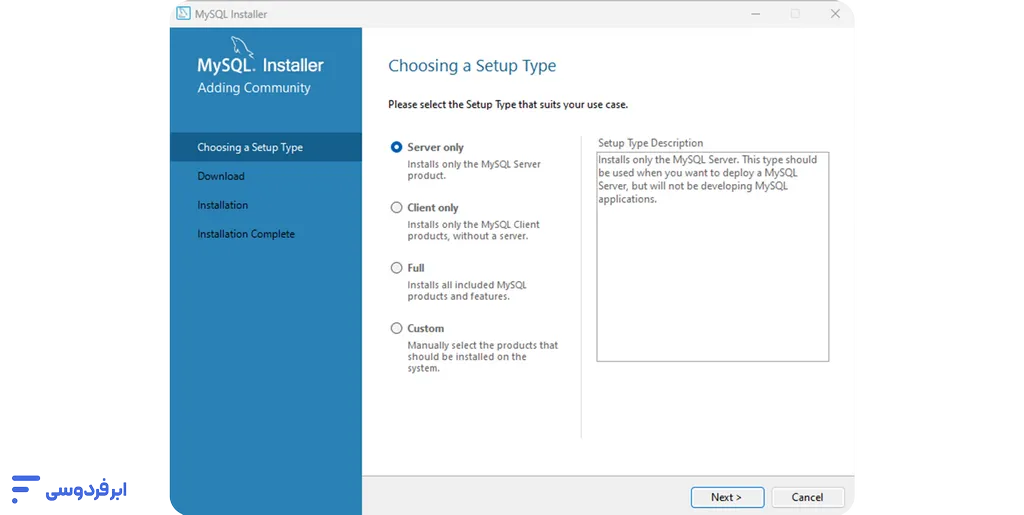The width and height of the screenshot is (1024, 515).
Task: Click the Cancel button
Action: [x=807, y=497]
